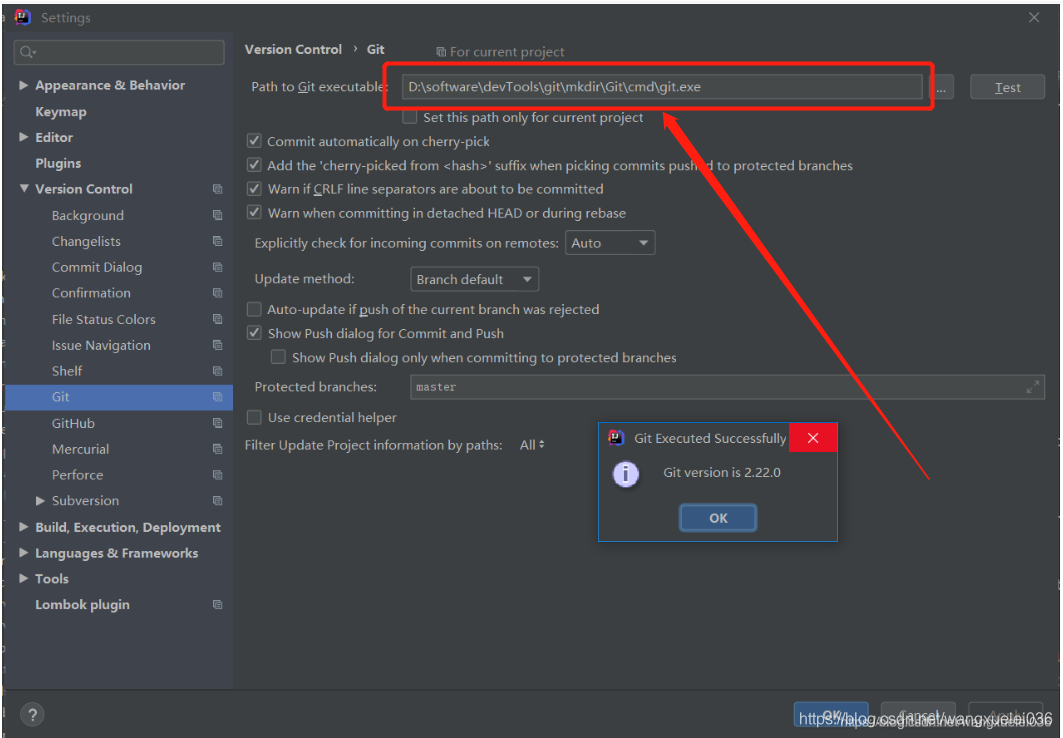Open the Changelists settings page
Screen dimensions: 1063x738
(x=86, y=242)
